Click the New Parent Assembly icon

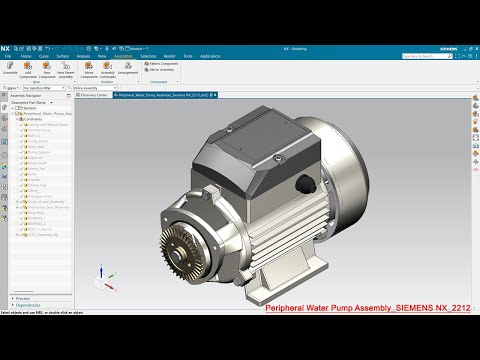point(66,66)
